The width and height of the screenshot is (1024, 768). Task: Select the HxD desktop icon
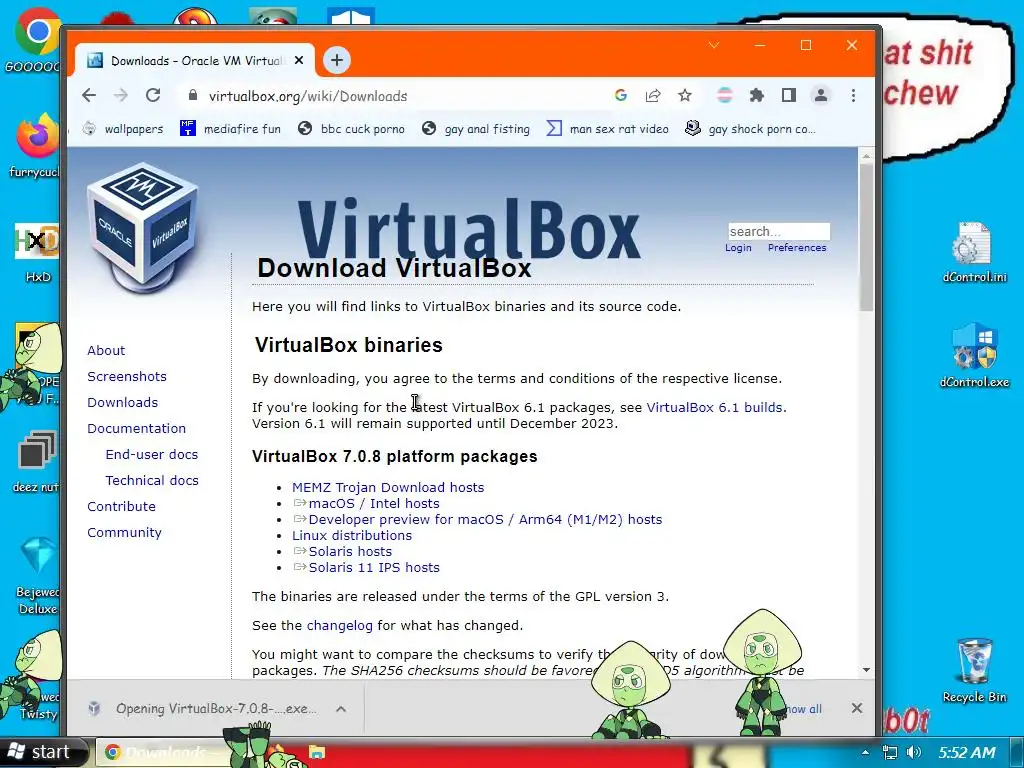pyautogui.click(x=37, y=253)
